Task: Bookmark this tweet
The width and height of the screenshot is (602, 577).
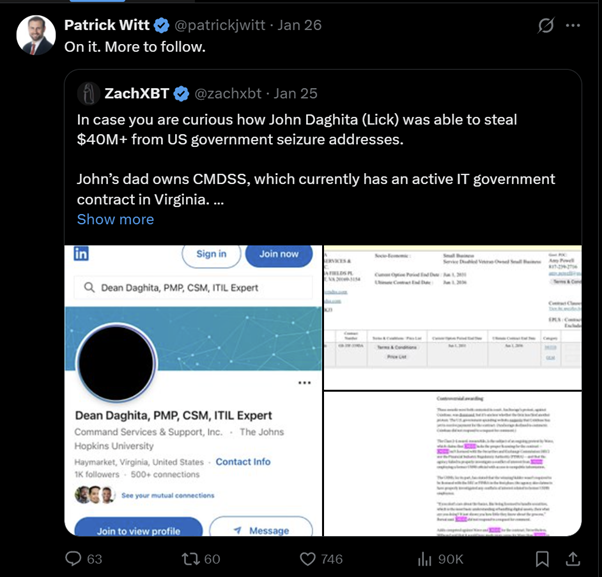Action: click(x=541, y=558)
